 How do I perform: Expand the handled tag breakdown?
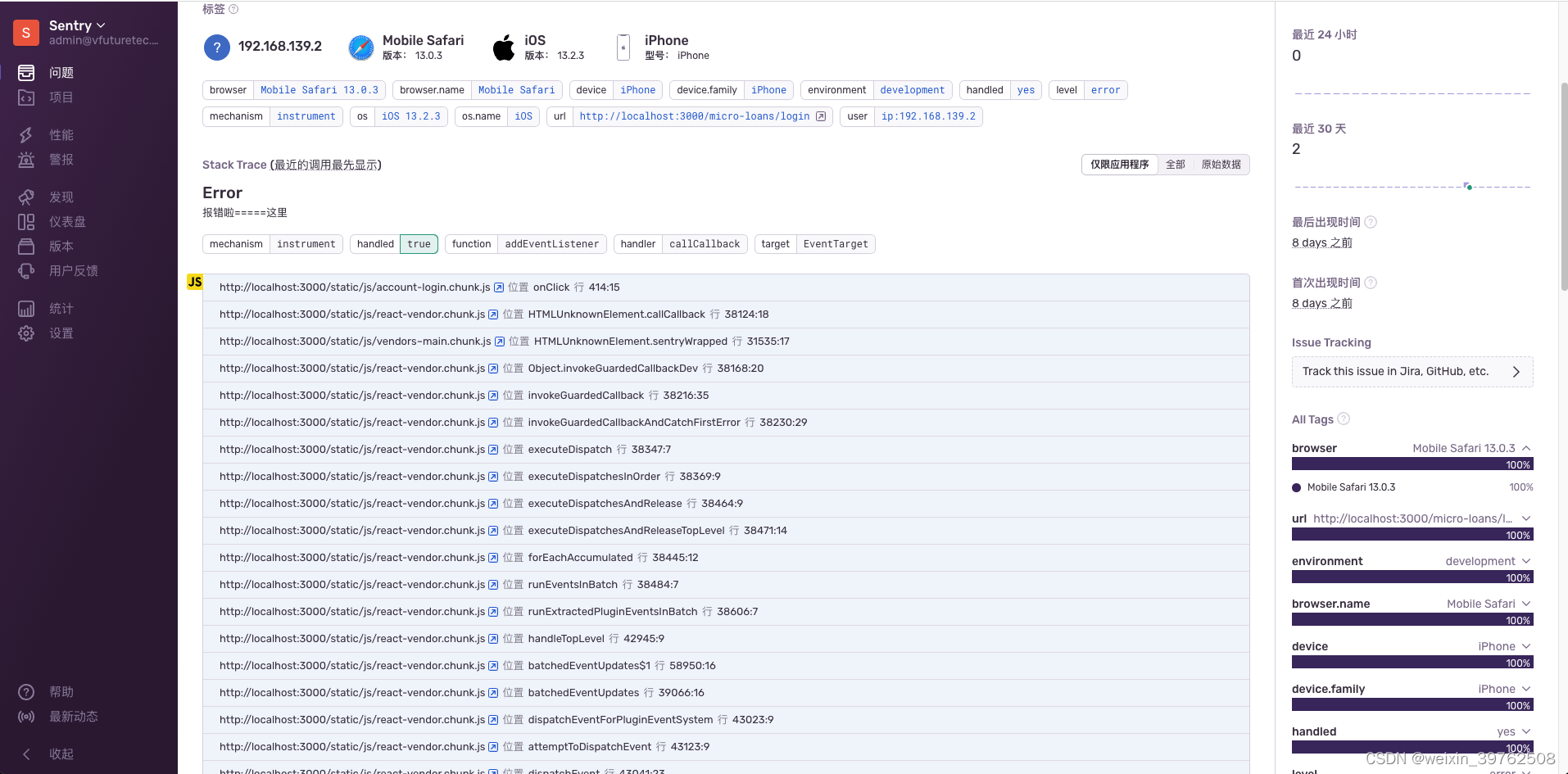pyautogui.click(x=1526, y=731)
